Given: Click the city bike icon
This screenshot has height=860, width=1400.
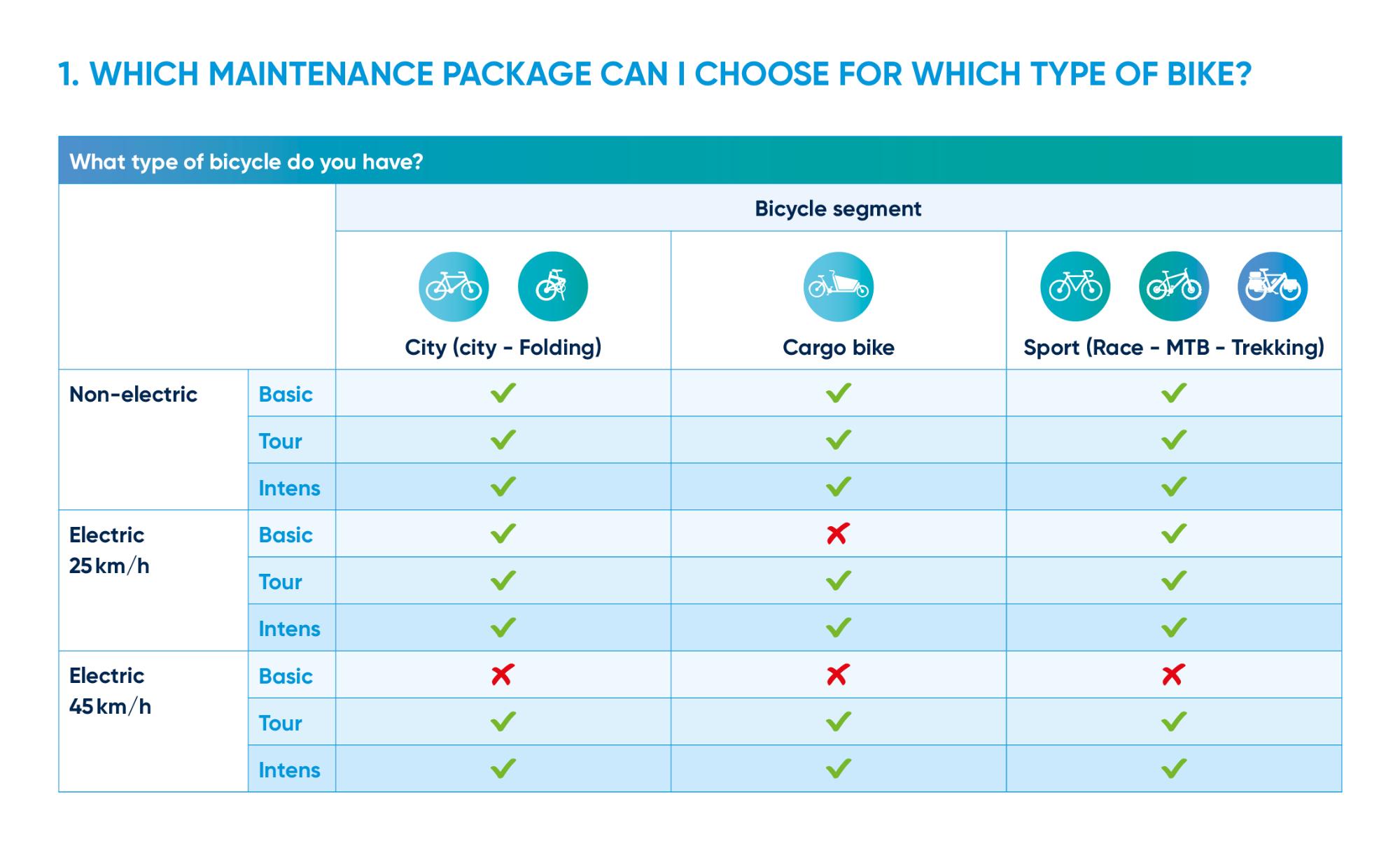Looking at the screenshot, I should (454, 286).
